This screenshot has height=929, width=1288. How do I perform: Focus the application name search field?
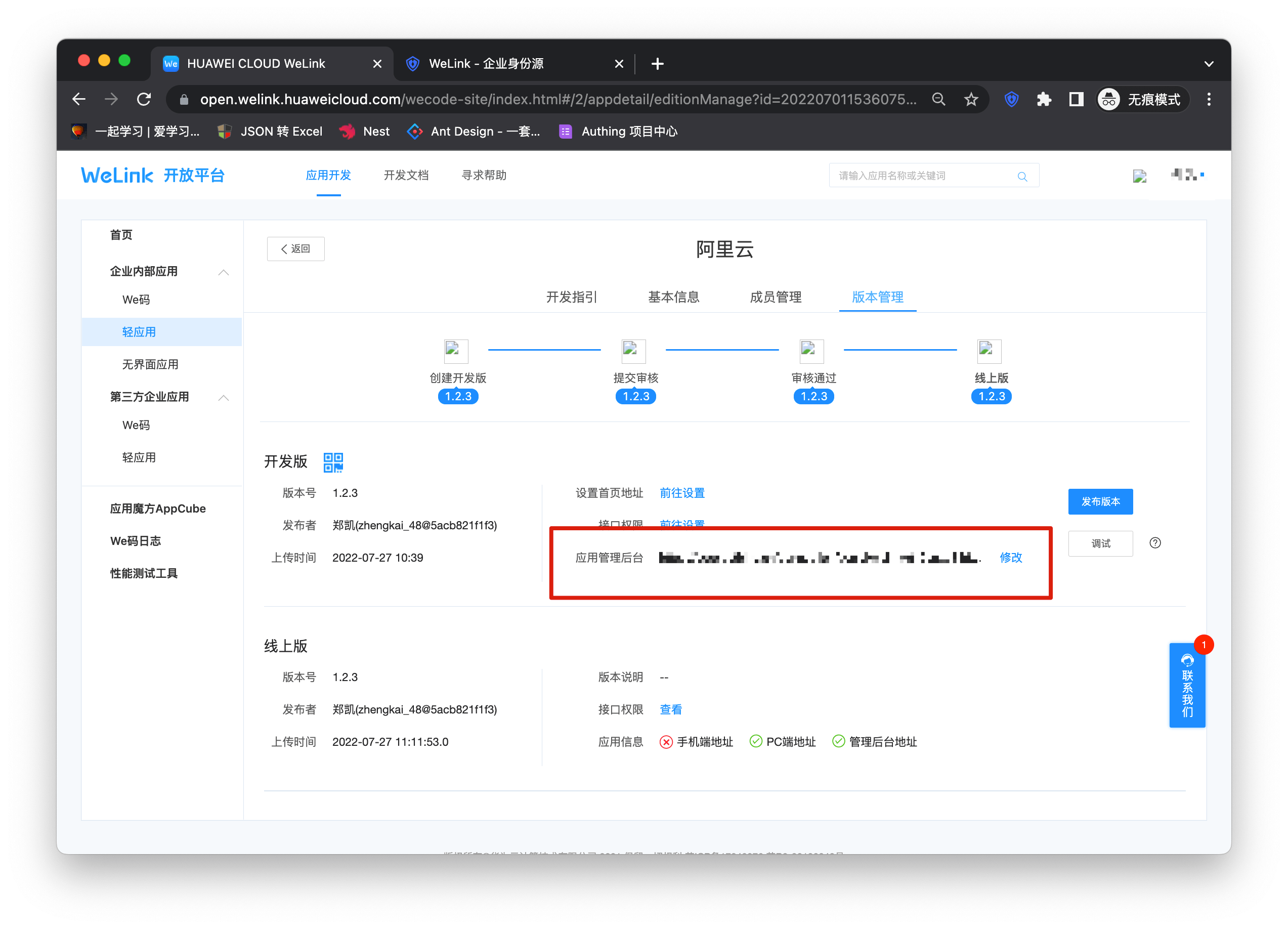coord(920,176)
